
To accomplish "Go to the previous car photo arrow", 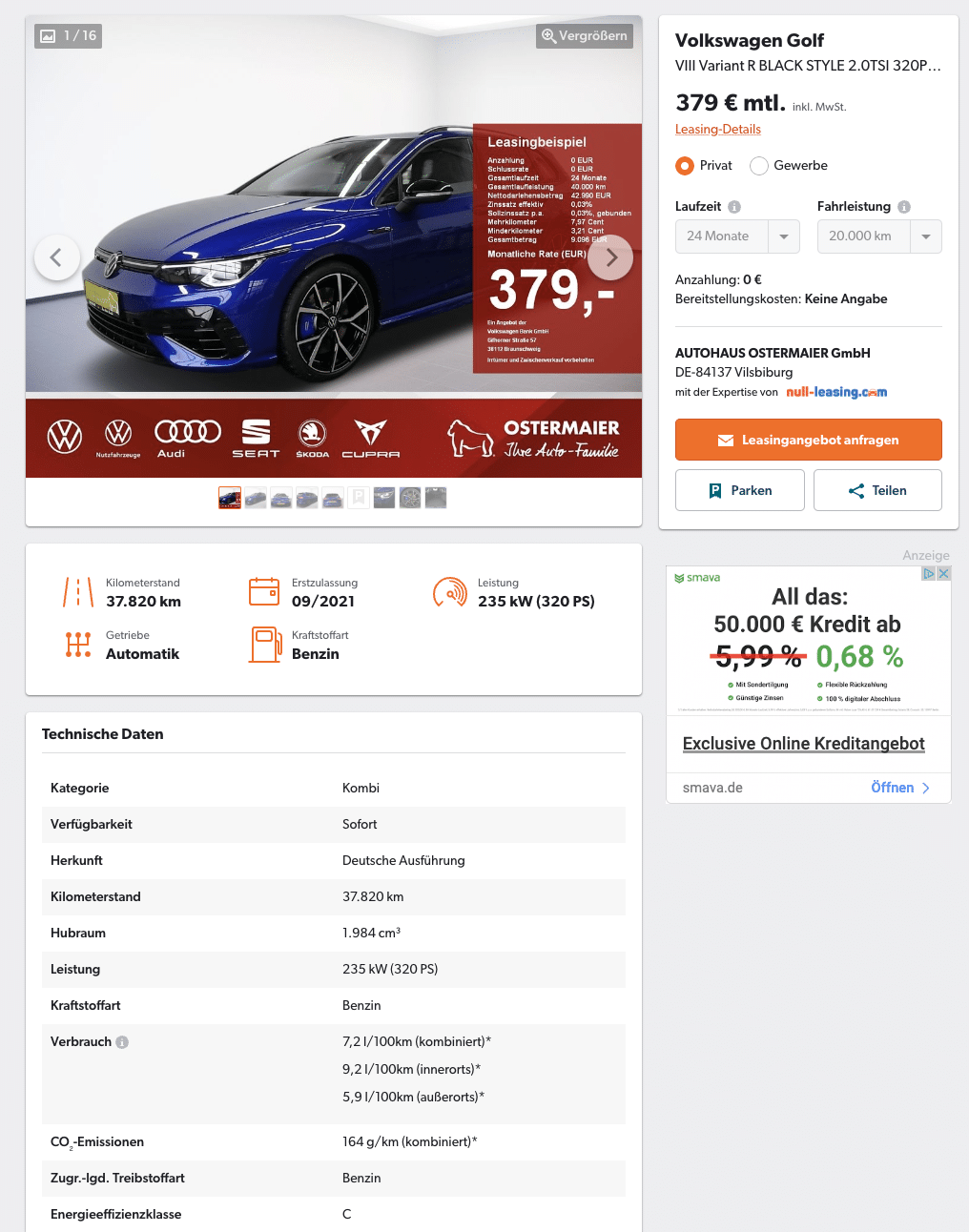I will coord(57,257).
